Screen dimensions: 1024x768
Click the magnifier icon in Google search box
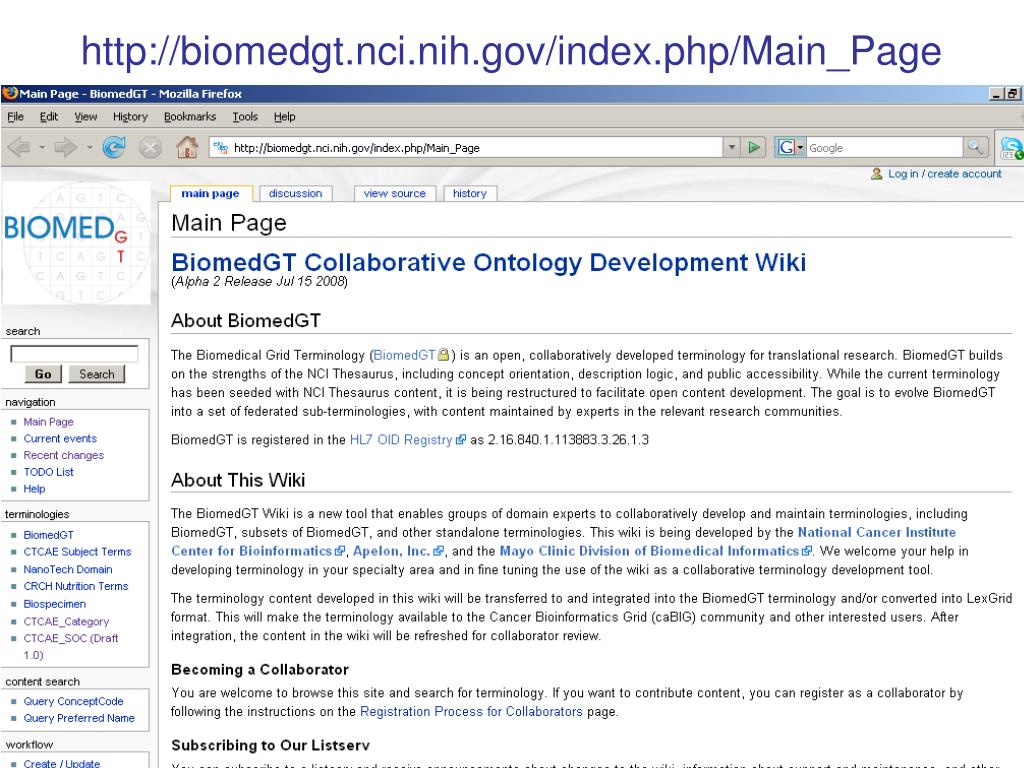pos(974,148)
